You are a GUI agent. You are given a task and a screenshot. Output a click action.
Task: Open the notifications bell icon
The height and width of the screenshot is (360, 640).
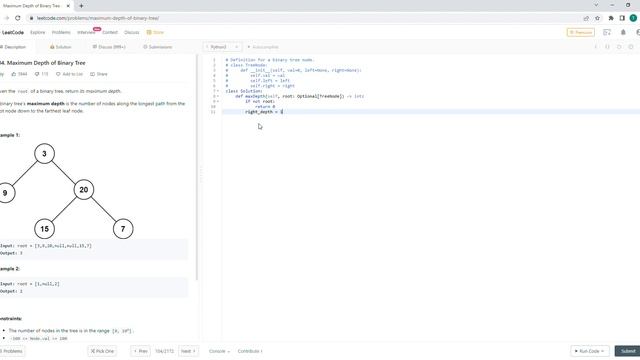coord(623,32)
